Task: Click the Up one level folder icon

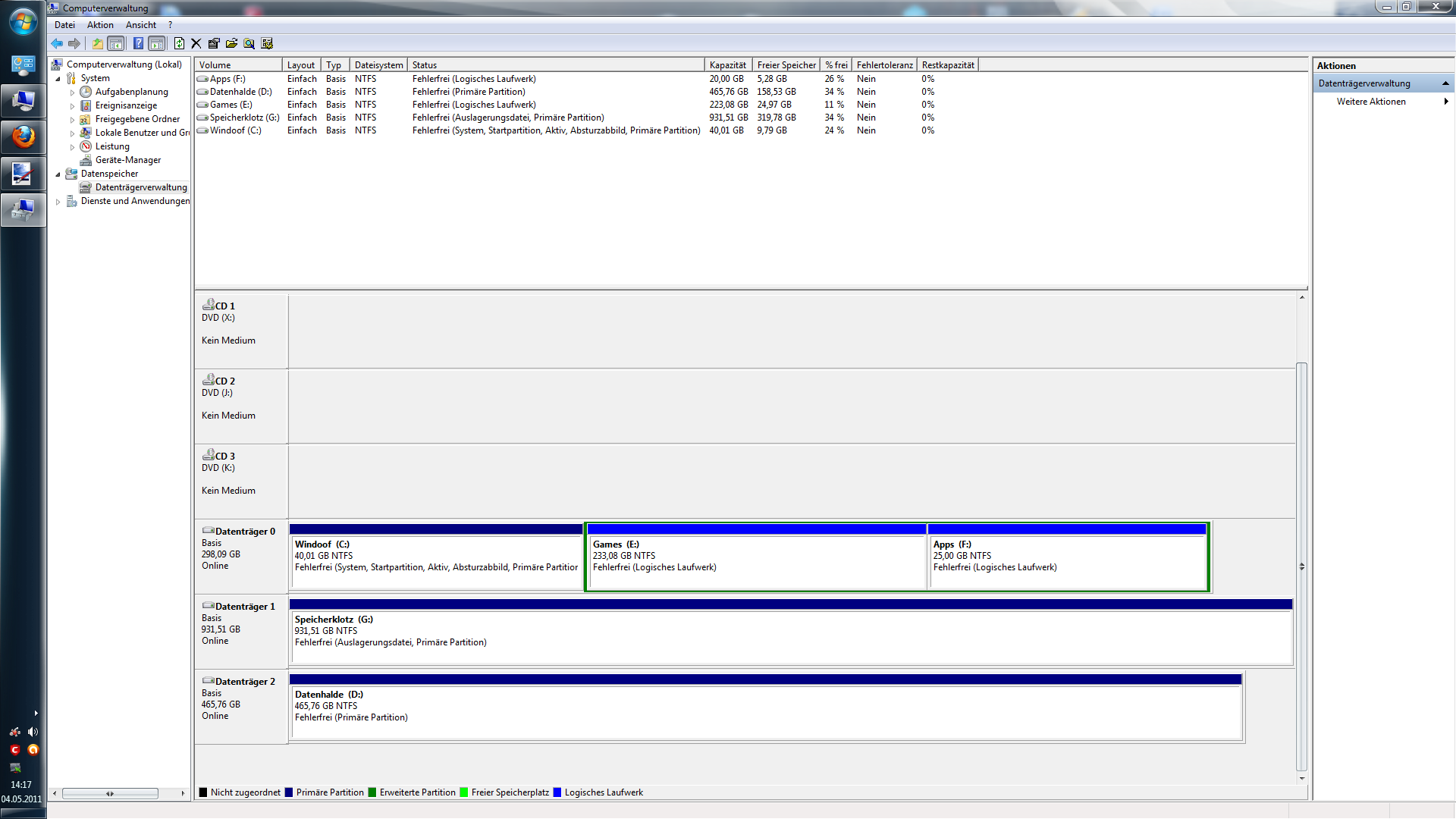Action: [x=97, y=44]
